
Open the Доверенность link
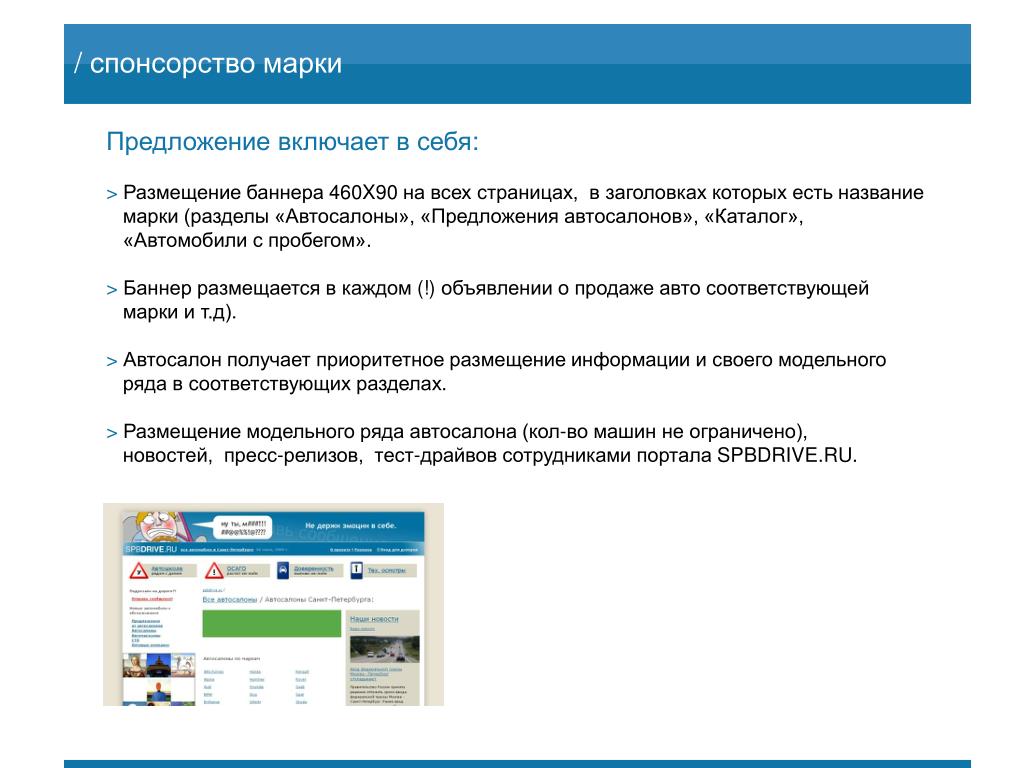[313, 569]
